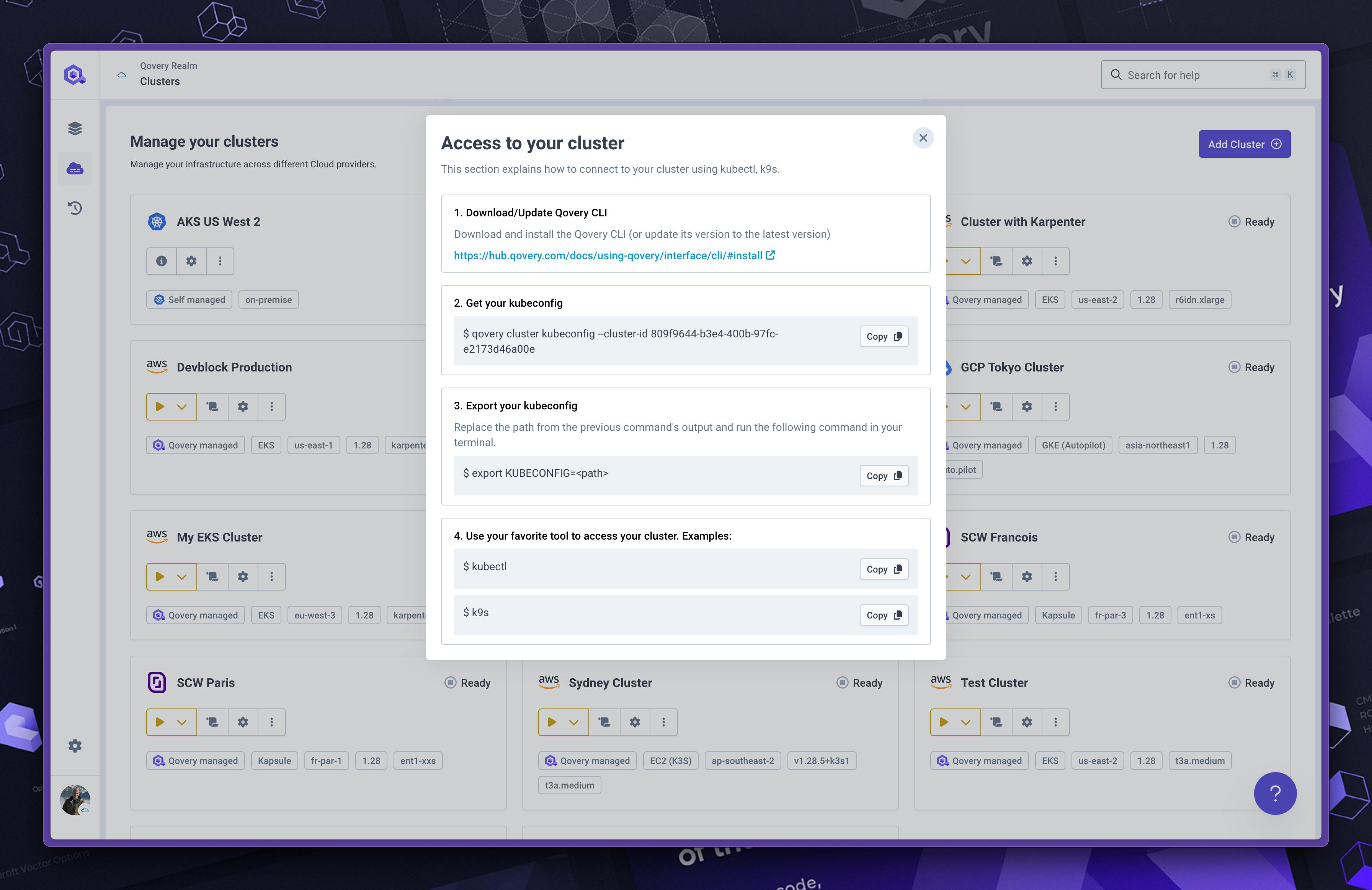Screen dimensions: 1372x890
Task: Close the Access to your cluster modal
Action: tap(922, 138)
